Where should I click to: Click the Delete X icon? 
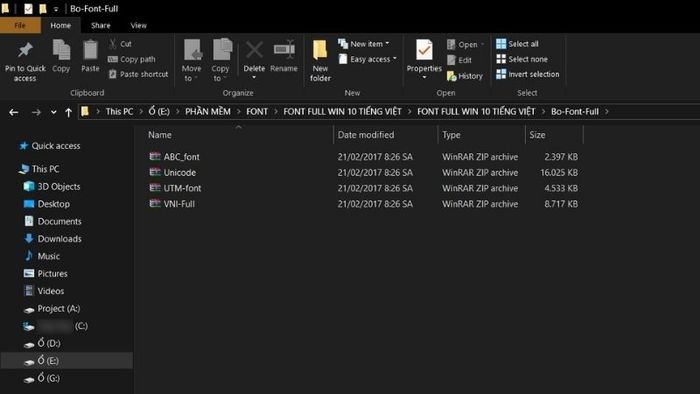click(254, 50)
